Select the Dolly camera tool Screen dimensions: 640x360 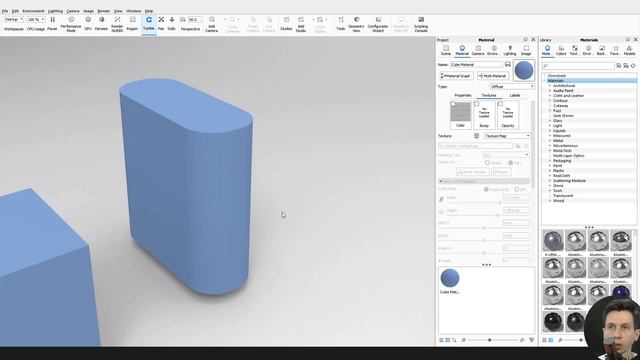tap(172, 24)
